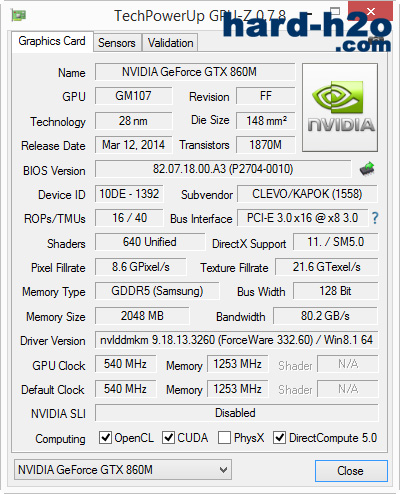
Task: Toggle the DirectCompute 5.0 checkbox
Action: pos(279,437)
